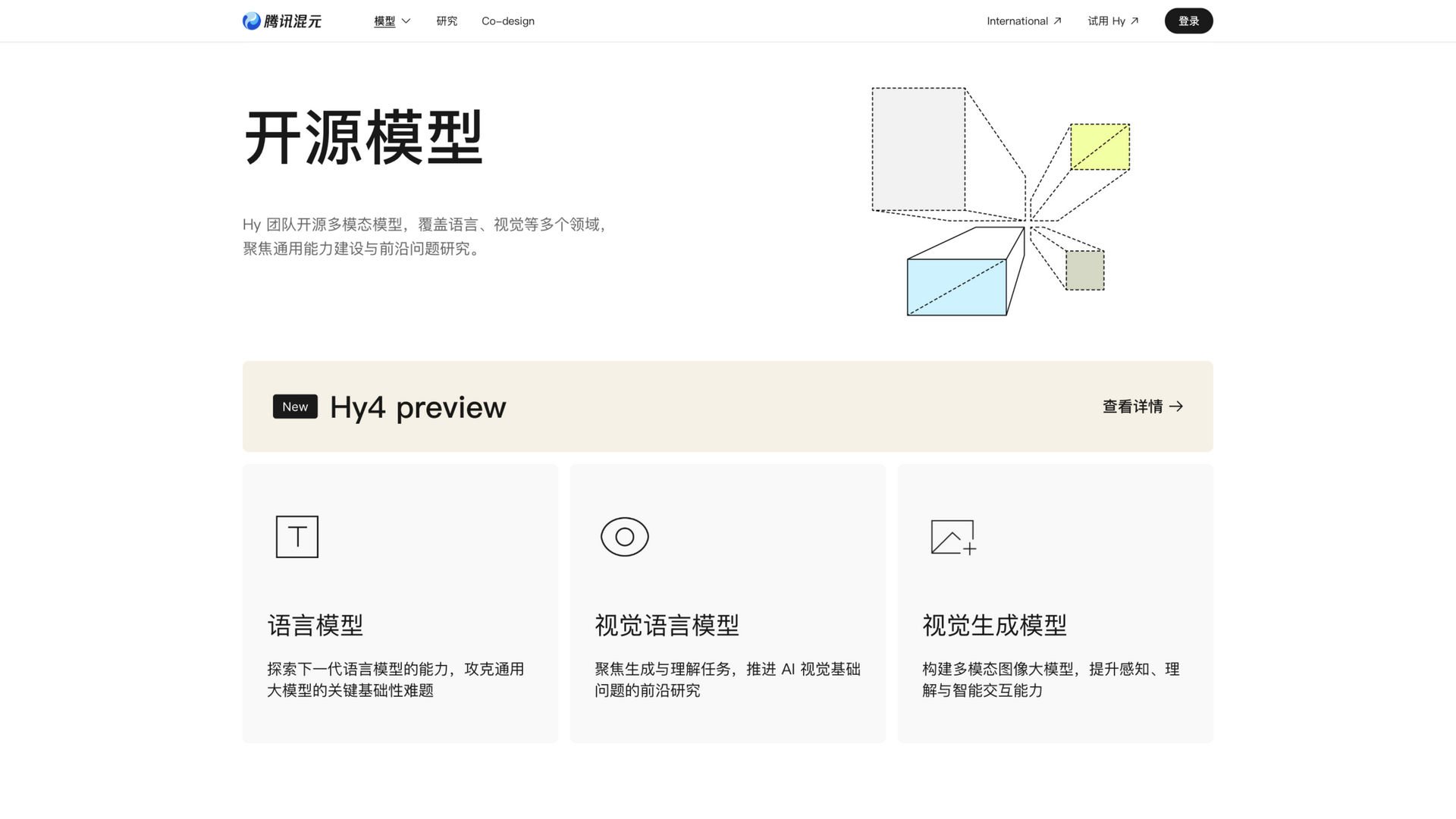Viewport: 1456px width, 819px height.
Task: Click the boxed T language model icon
Action: tap(297, 537)
